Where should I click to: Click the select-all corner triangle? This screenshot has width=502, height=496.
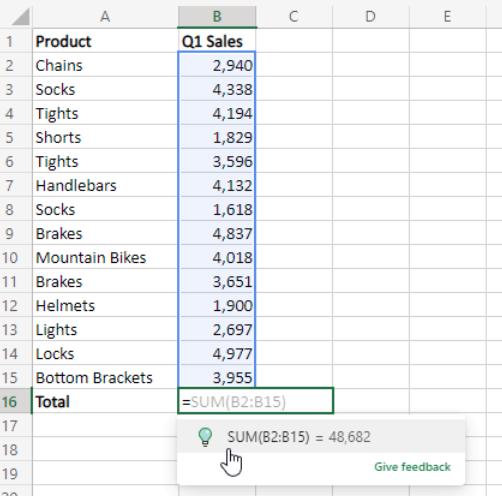pyautogui.click(x=21, y=17)
